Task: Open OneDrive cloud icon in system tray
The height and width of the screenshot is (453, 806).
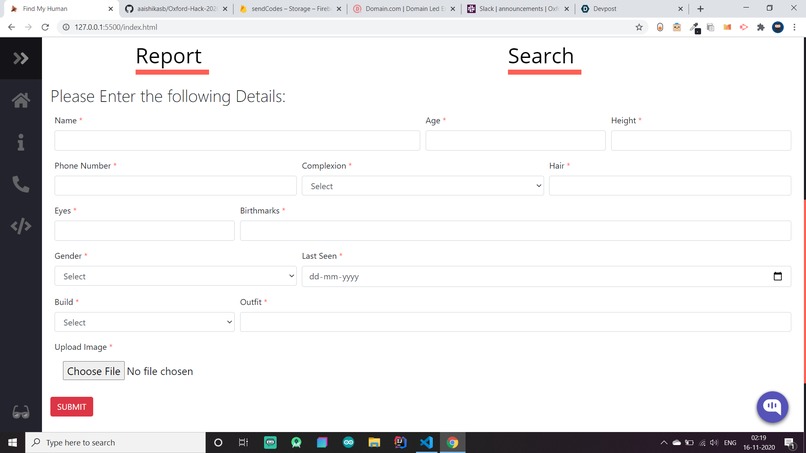Action: click(676, 442)
